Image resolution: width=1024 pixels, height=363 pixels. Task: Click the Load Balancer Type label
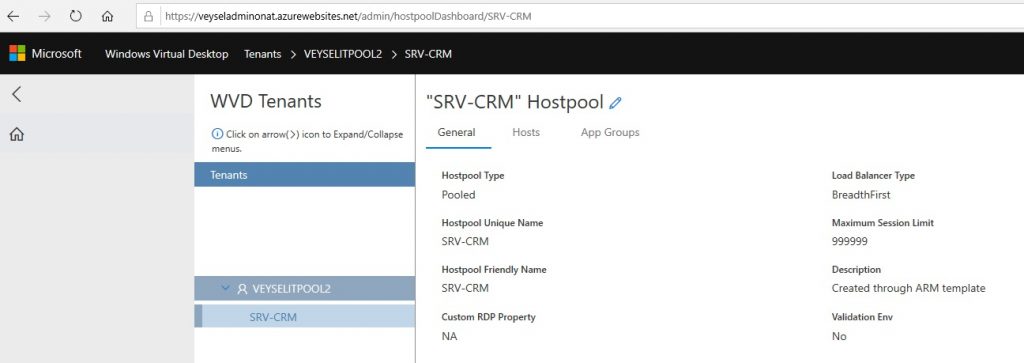coord(873,176)
